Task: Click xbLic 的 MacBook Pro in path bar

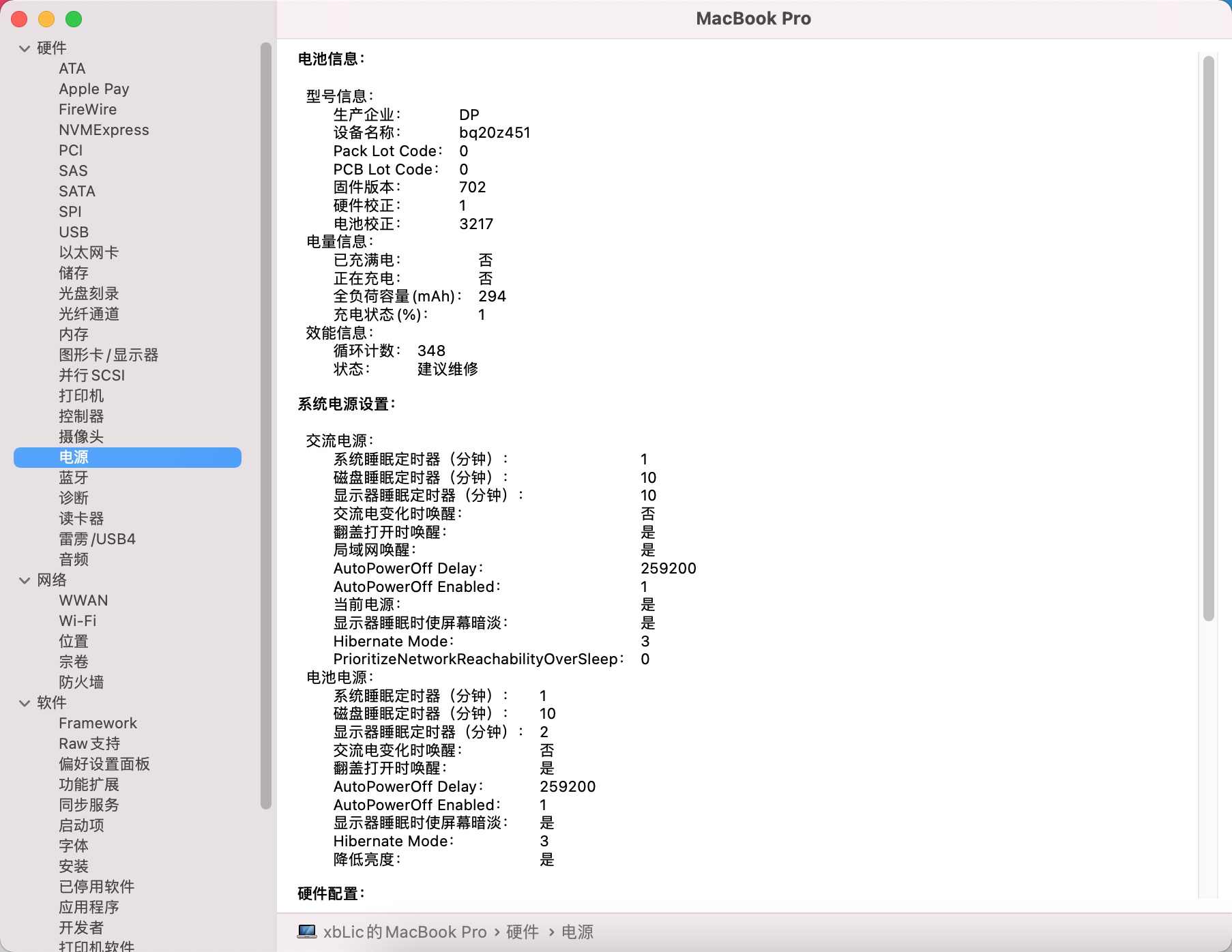Action: [405, 932]
